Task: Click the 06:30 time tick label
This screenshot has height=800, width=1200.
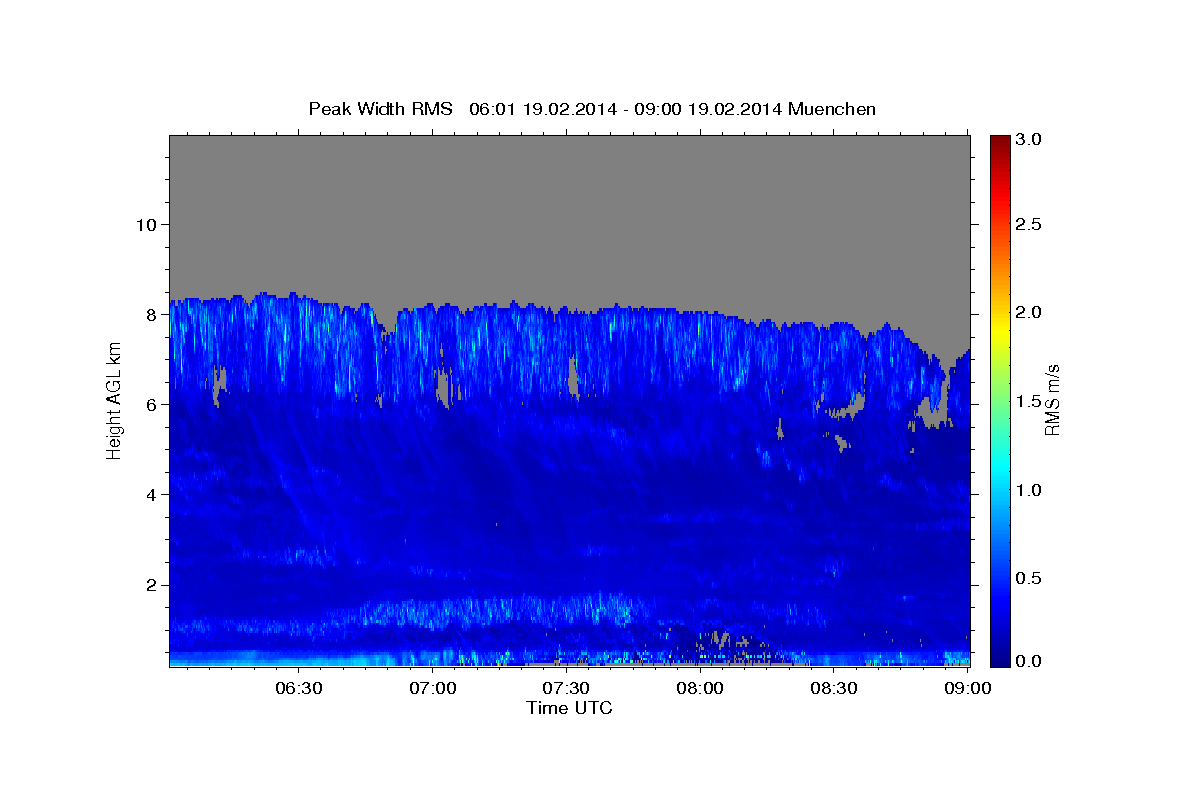Action: click(299, 689)
